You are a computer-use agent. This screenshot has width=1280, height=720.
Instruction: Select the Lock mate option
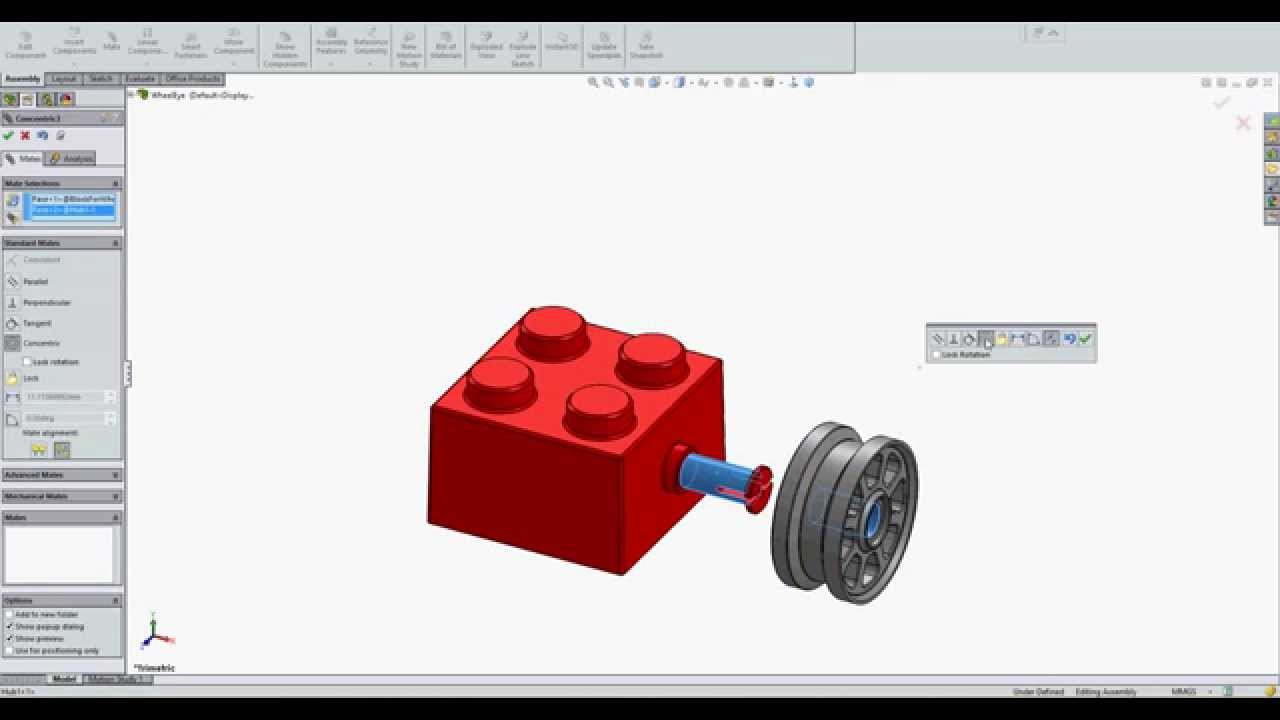click(x=22, y=378)
